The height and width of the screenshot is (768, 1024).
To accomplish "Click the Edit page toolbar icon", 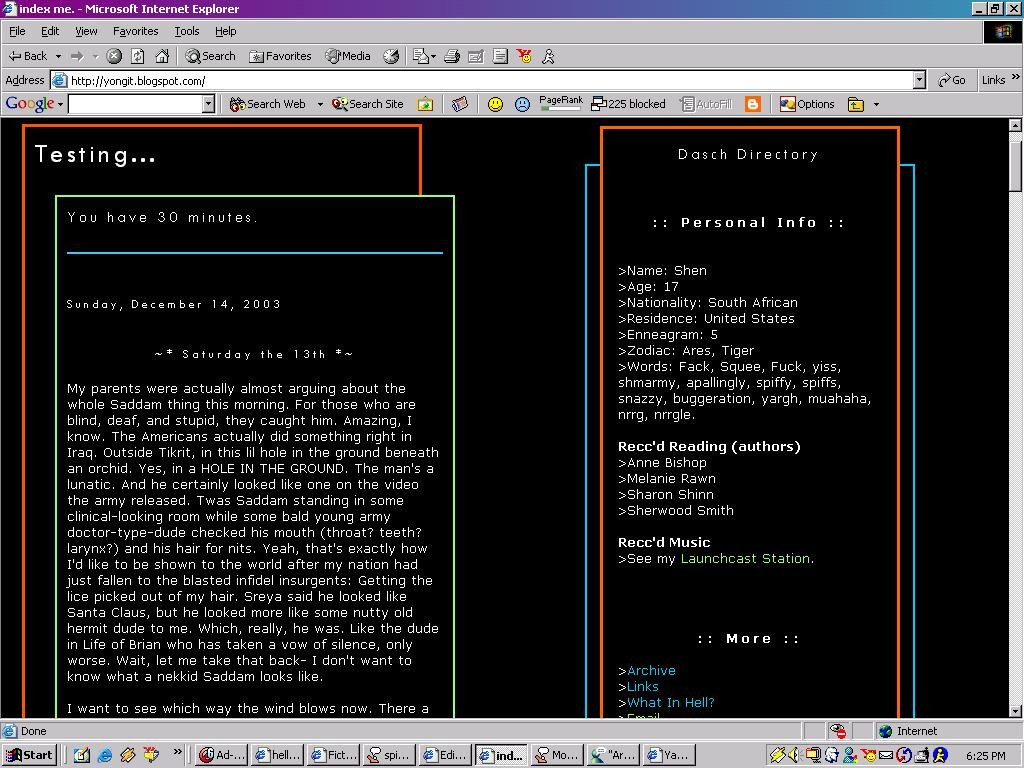I will pos(476,56).
